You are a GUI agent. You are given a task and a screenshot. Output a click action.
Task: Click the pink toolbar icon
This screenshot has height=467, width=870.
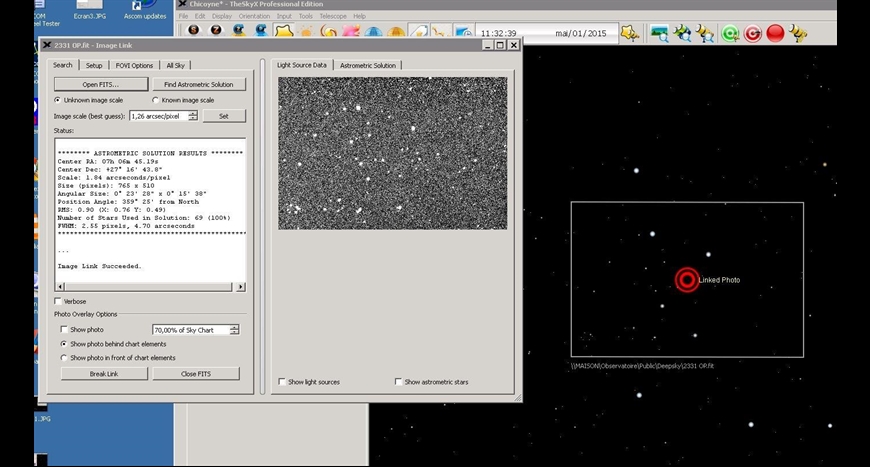point(351,33)
